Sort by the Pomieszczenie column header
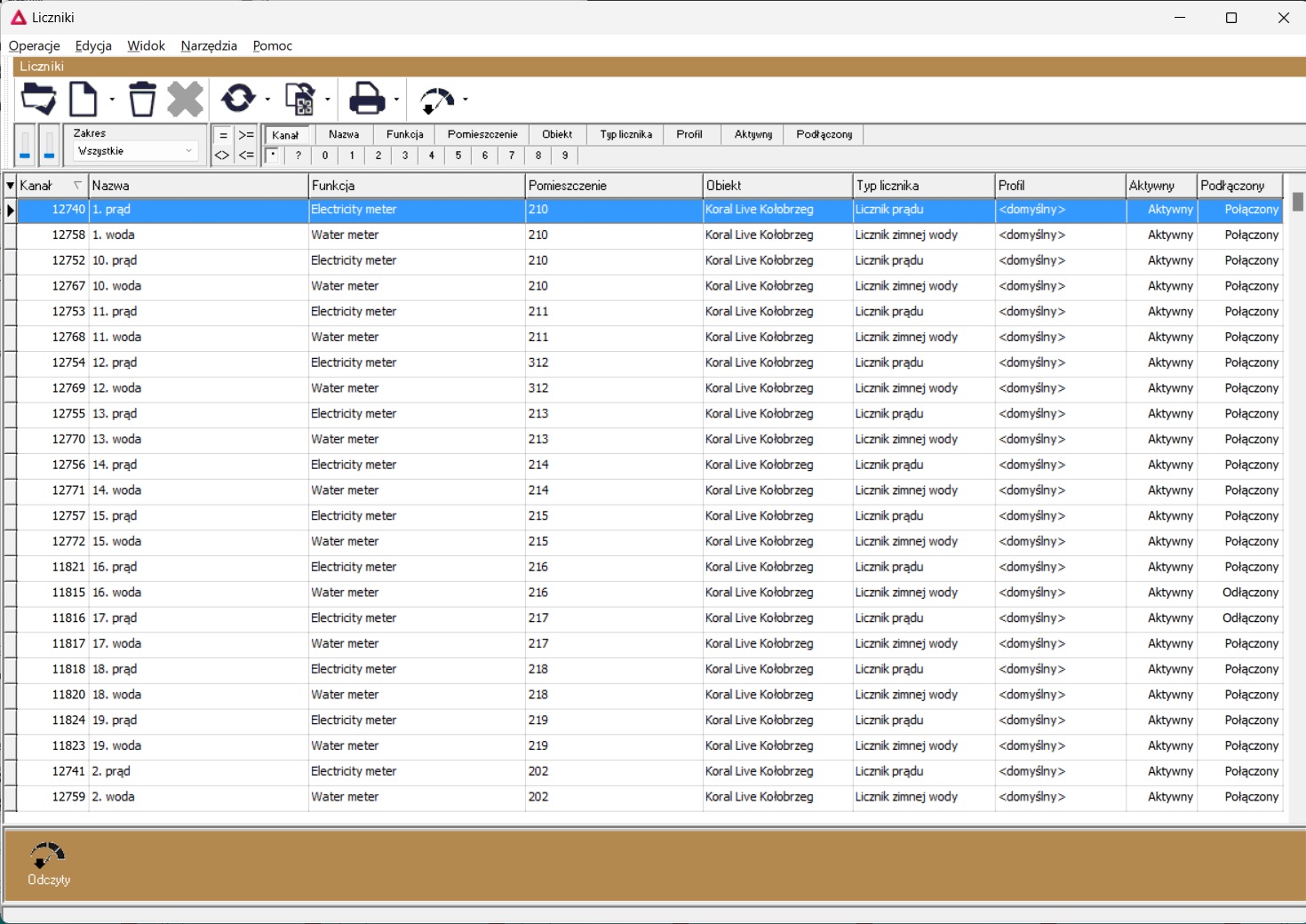 point(614,186)
